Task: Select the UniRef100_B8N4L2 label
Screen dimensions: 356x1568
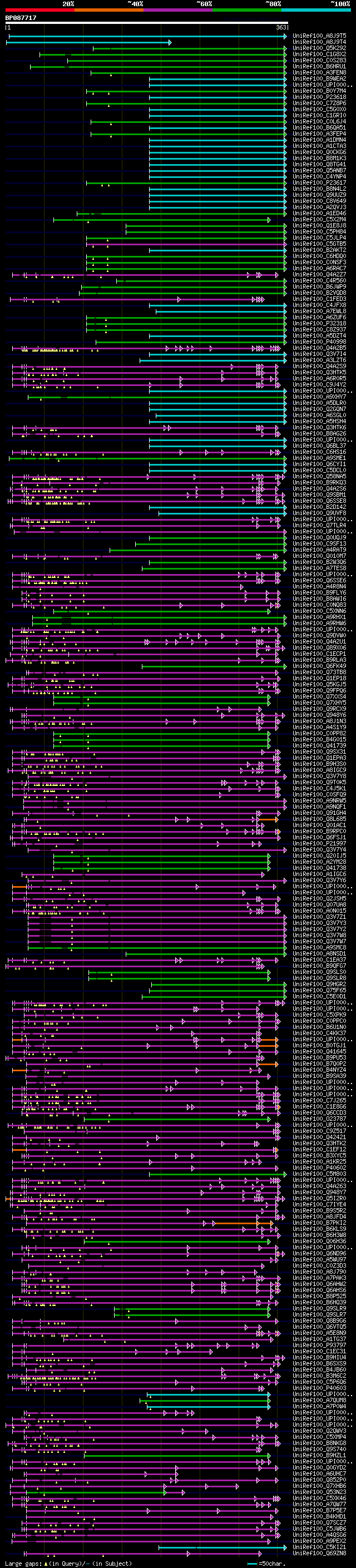Action: click(319, 189)
